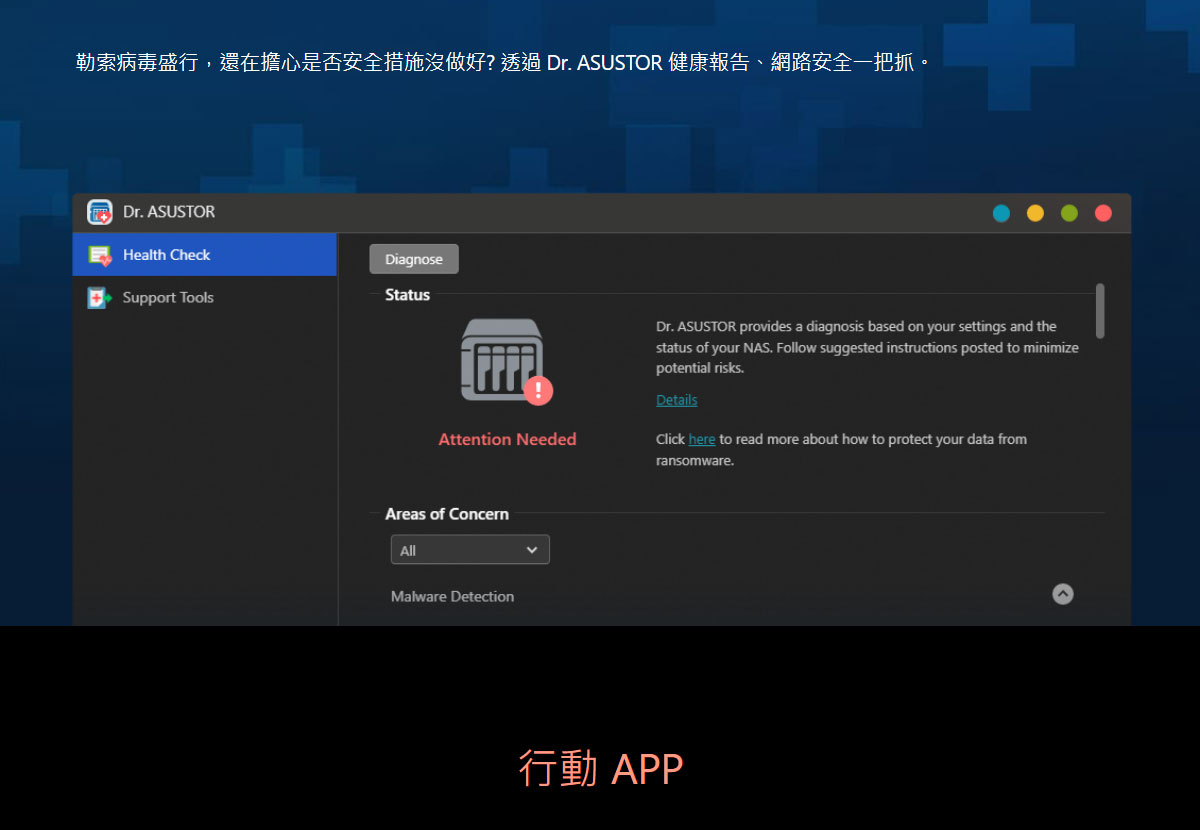Click the NAS device illustration

coord(502,356)
